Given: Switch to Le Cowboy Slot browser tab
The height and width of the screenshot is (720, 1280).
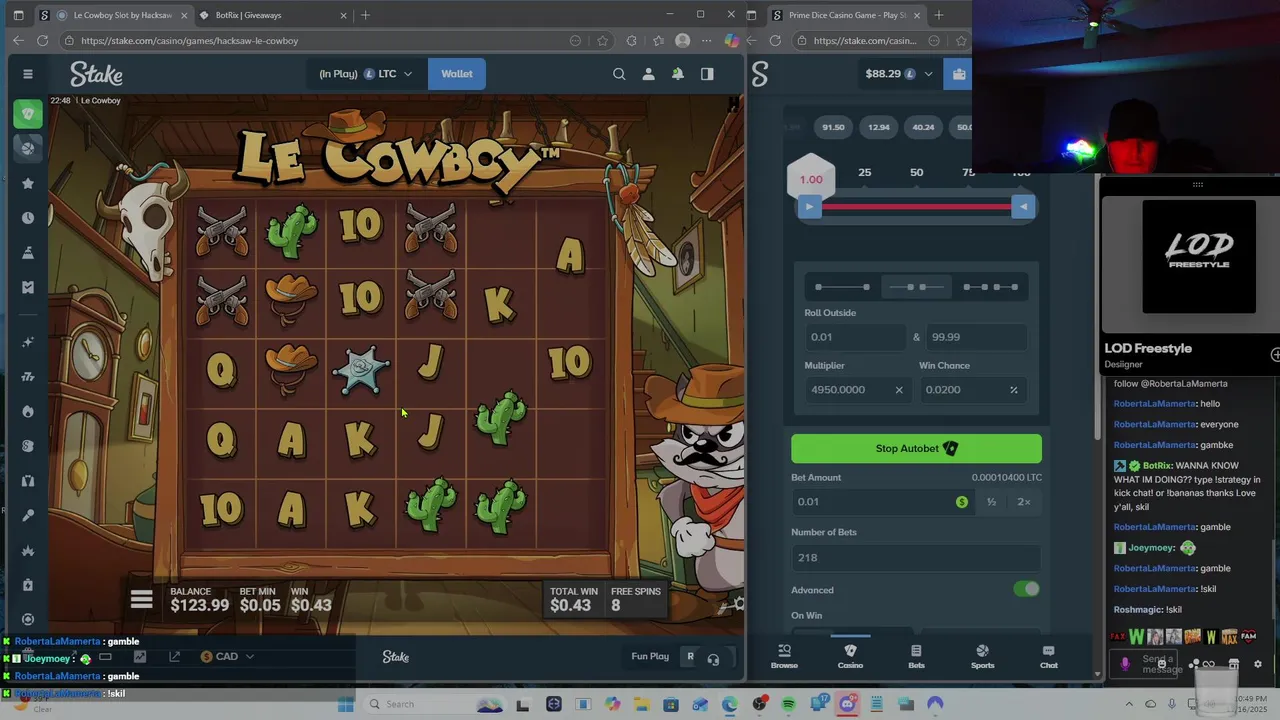Looking at the screenshot, I should [113, 15].
